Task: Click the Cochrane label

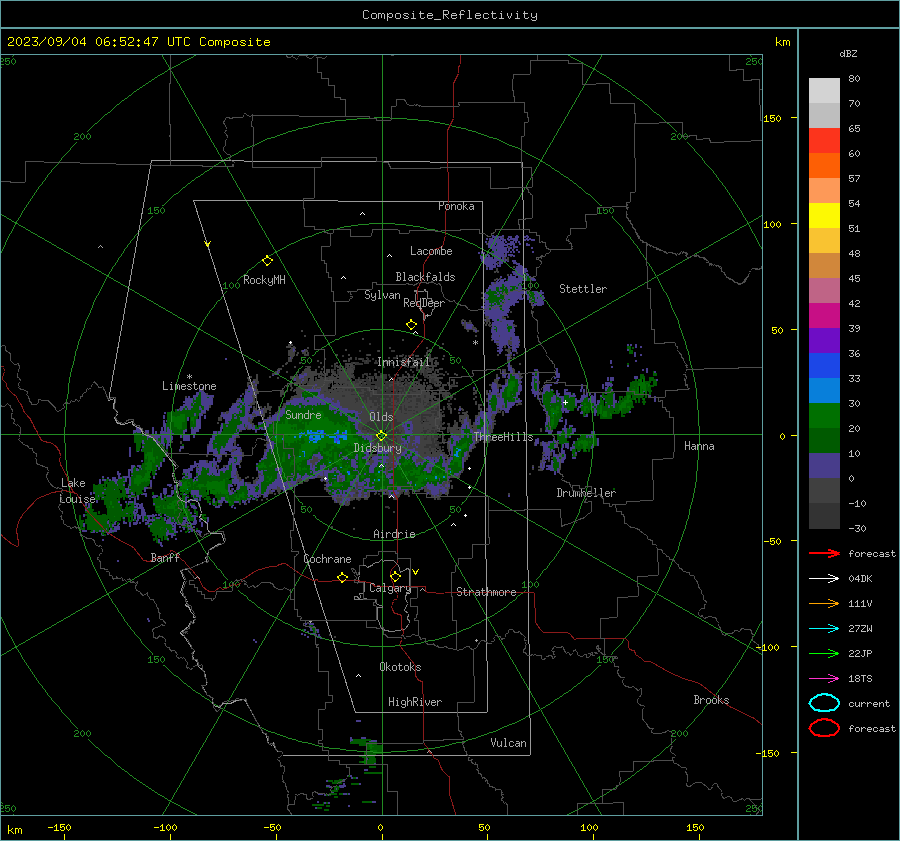Action: [327, 559]
